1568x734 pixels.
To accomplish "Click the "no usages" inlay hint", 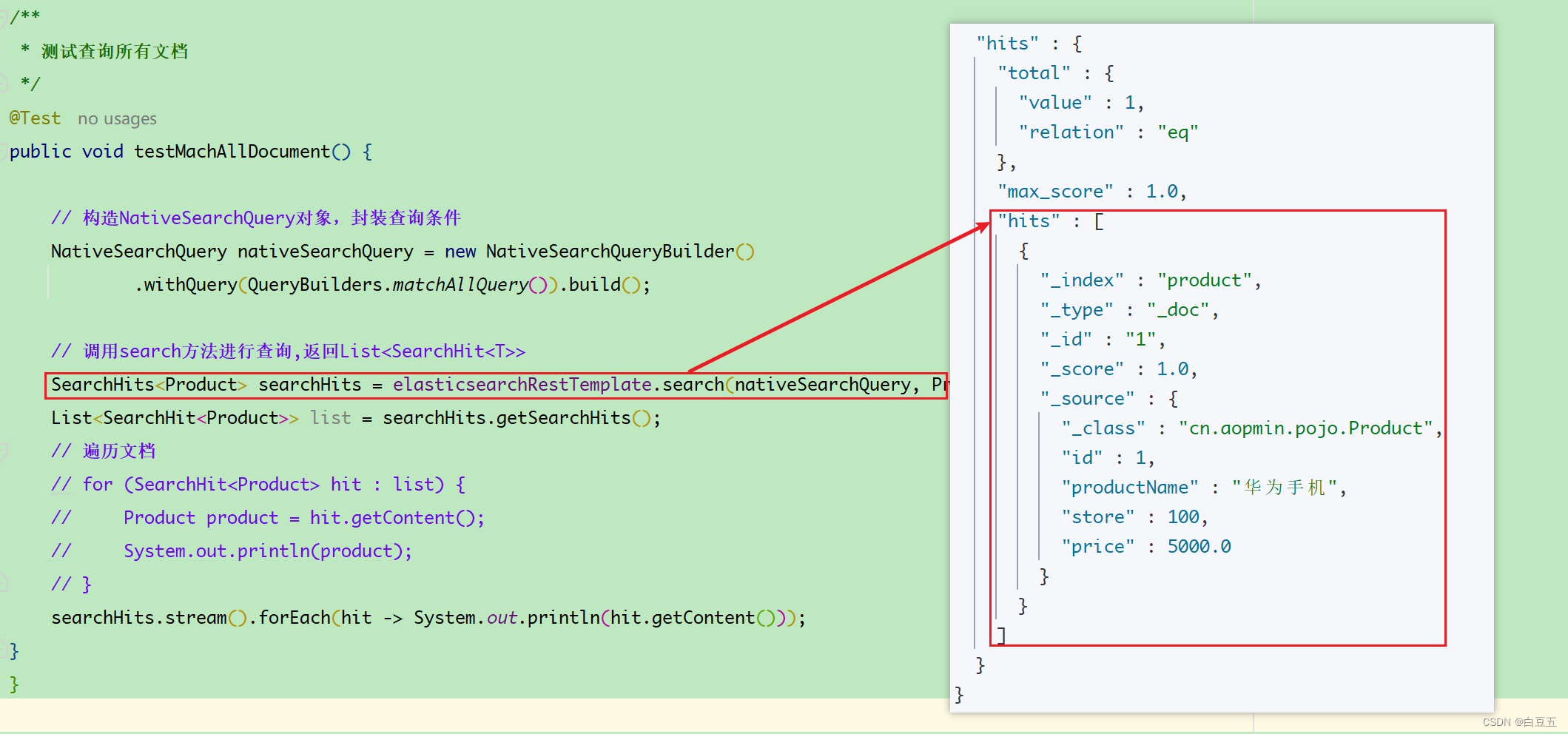I will coord(117,118).
